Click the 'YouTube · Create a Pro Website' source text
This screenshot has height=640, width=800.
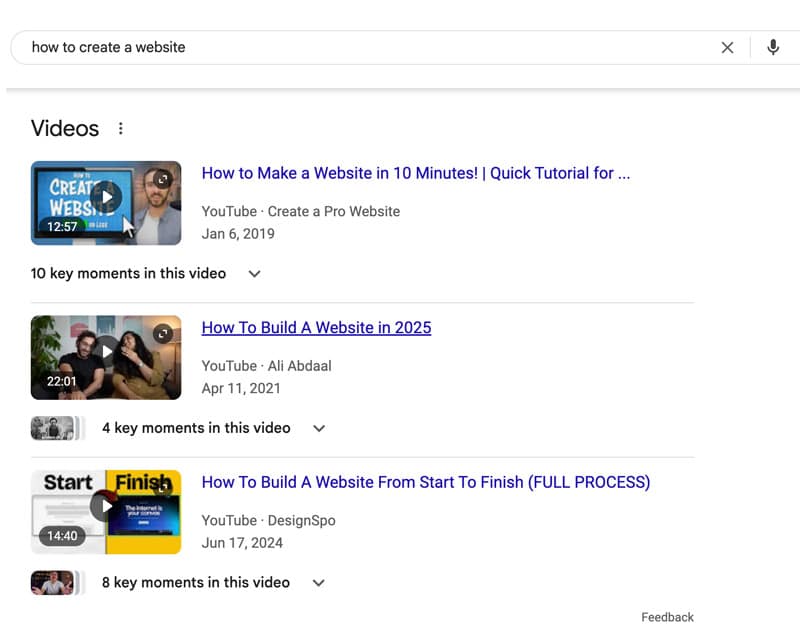301,211
